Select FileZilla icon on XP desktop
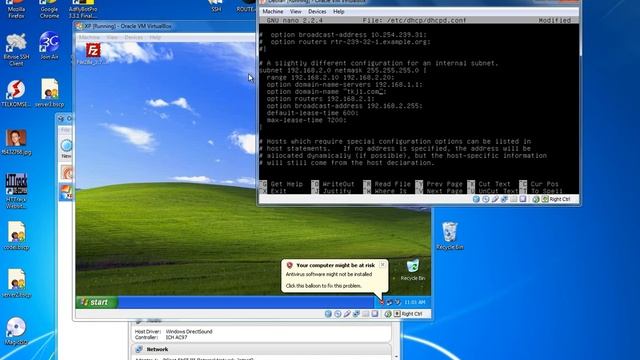The height and width of the screenshot is (360, 640). point(93,54)
